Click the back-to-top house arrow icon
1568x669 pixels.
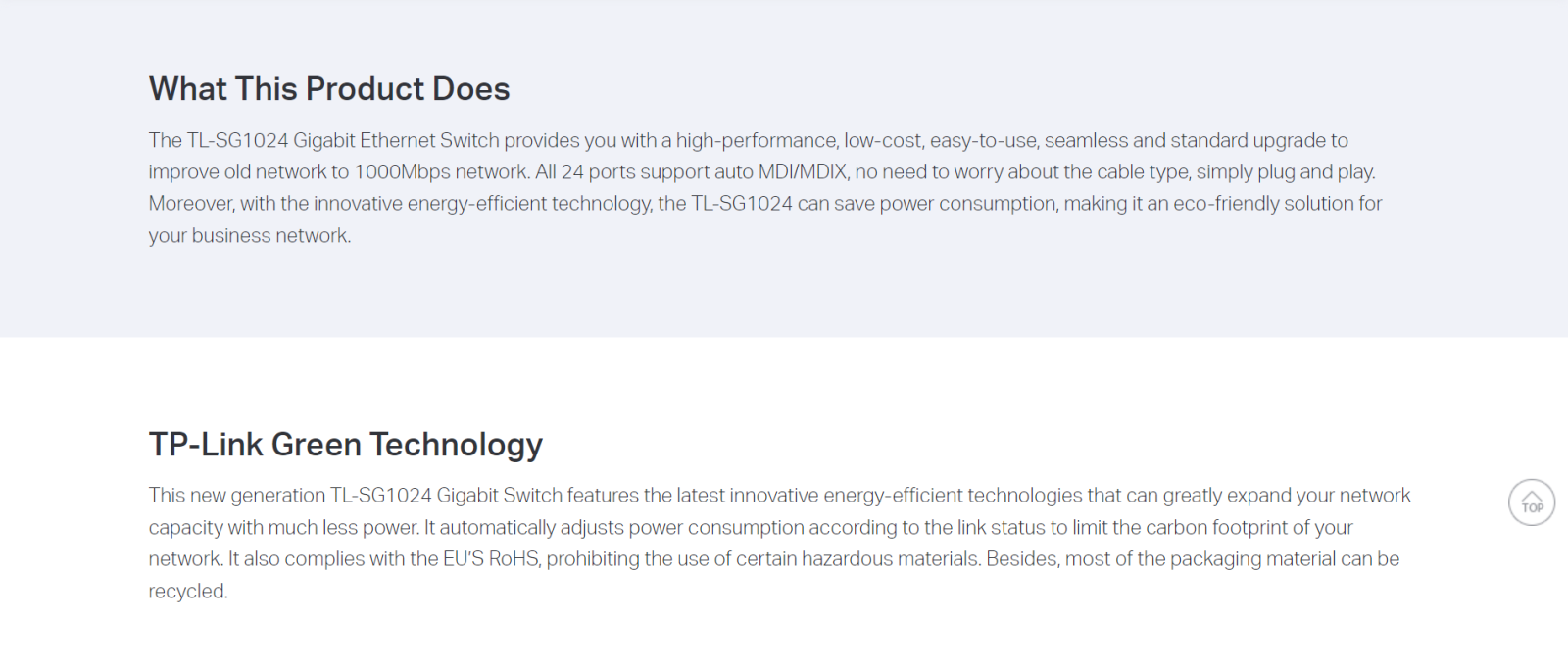(x=1532, y=502)
